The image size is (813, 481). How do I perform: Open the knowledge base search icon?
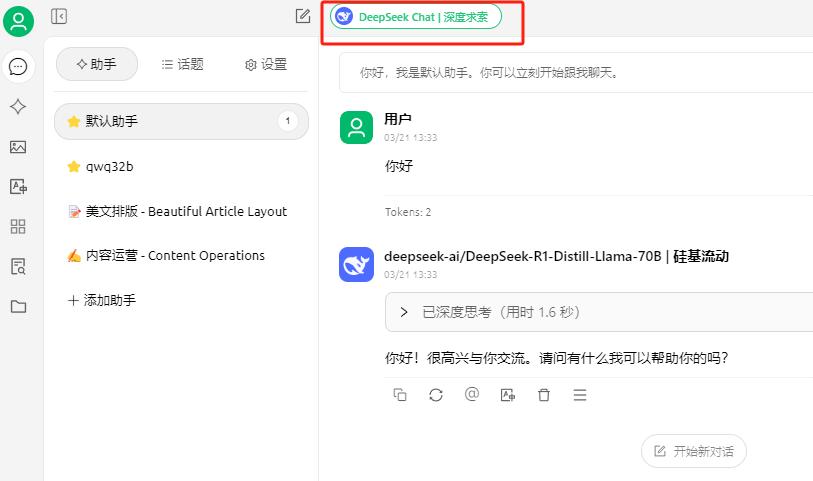click(18, 266)
